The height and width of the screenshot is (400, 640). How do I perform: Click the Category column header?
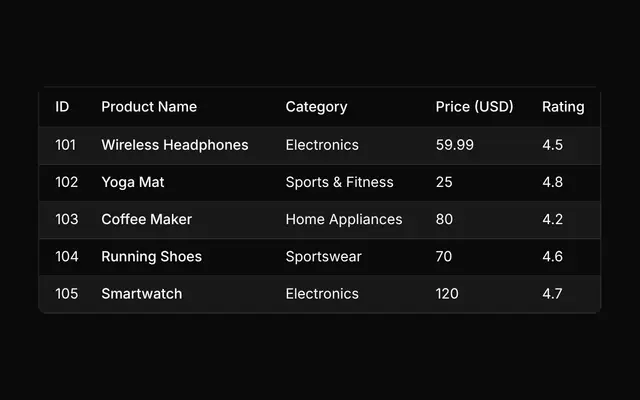[316, 107]
